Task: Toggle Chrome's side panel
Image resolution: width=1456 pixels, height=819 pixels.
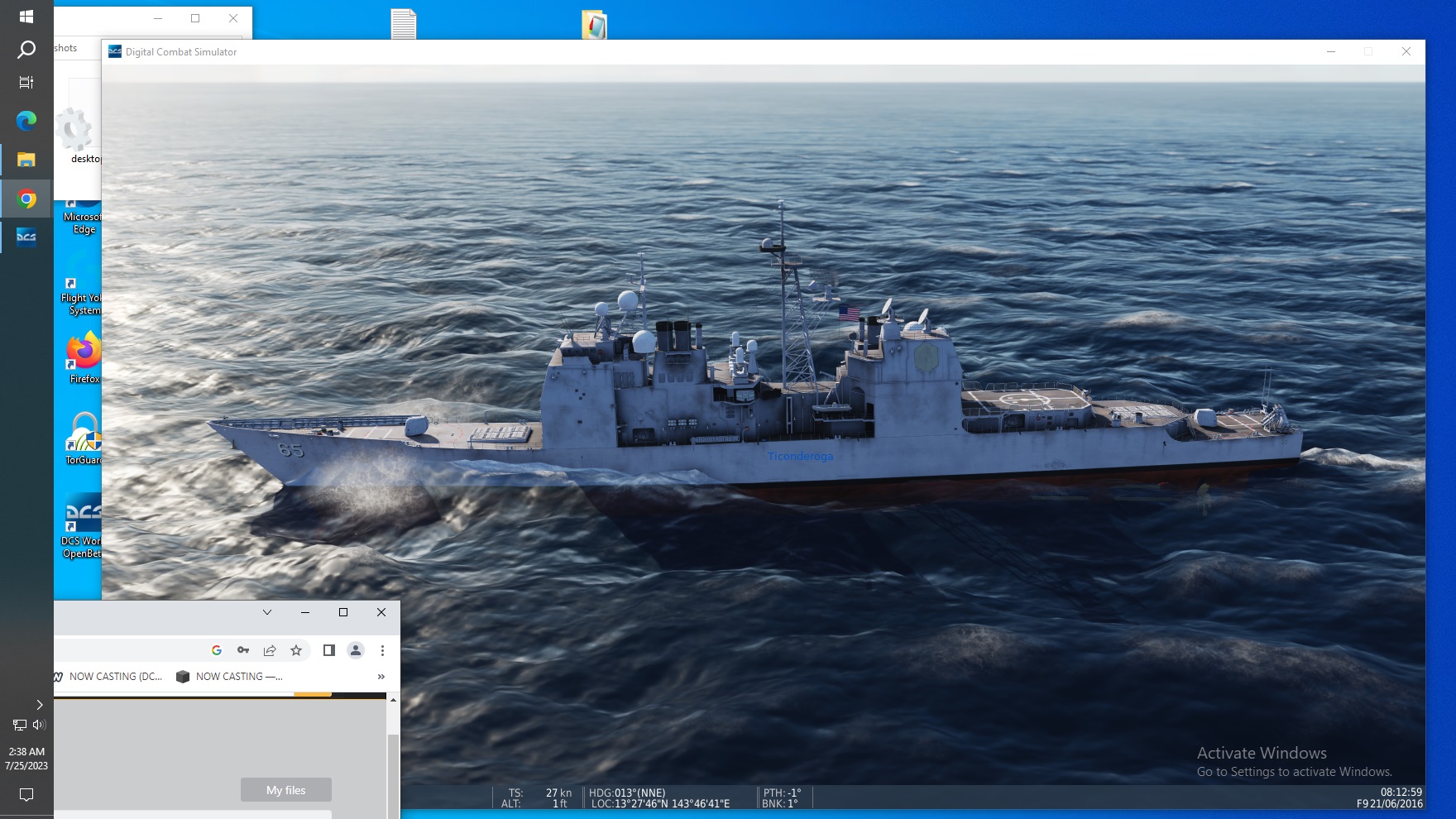Action: click(328, 650)
